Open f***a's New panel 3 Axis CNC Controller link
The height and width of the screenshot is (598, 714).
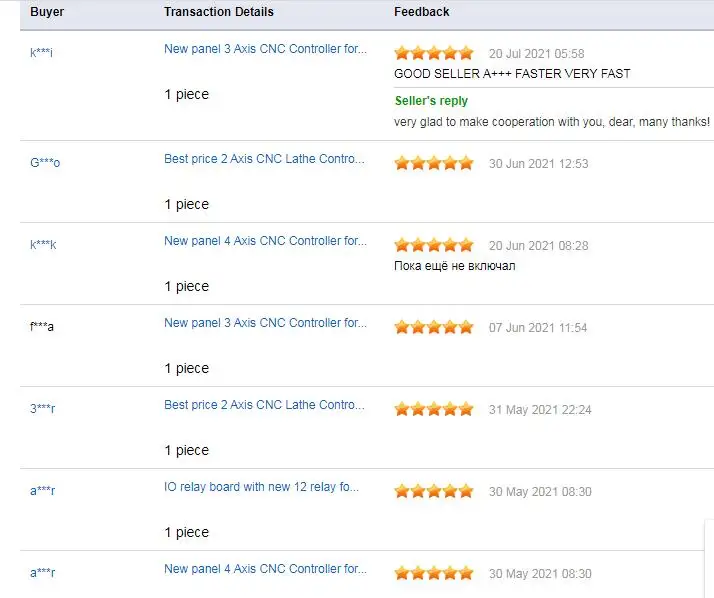[265, 323]
